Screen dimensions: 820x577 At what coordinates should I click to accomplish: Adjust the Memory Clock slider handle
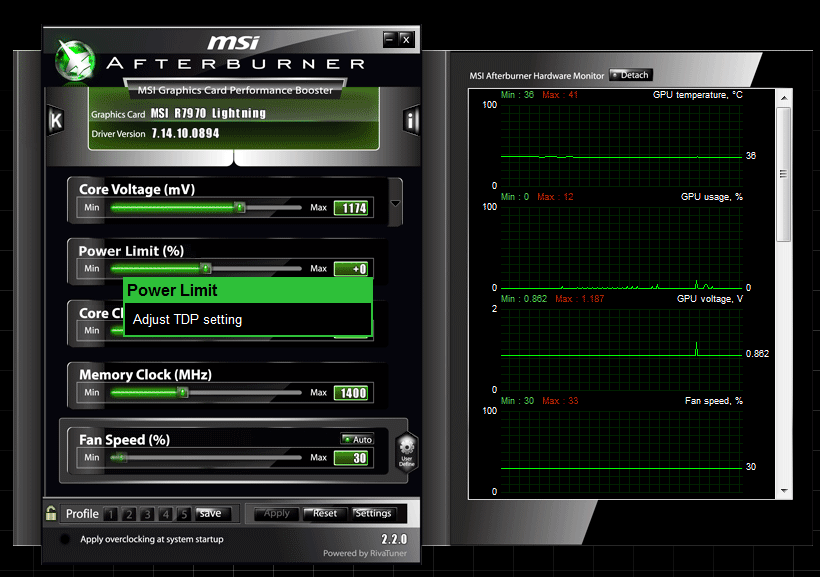183,392
